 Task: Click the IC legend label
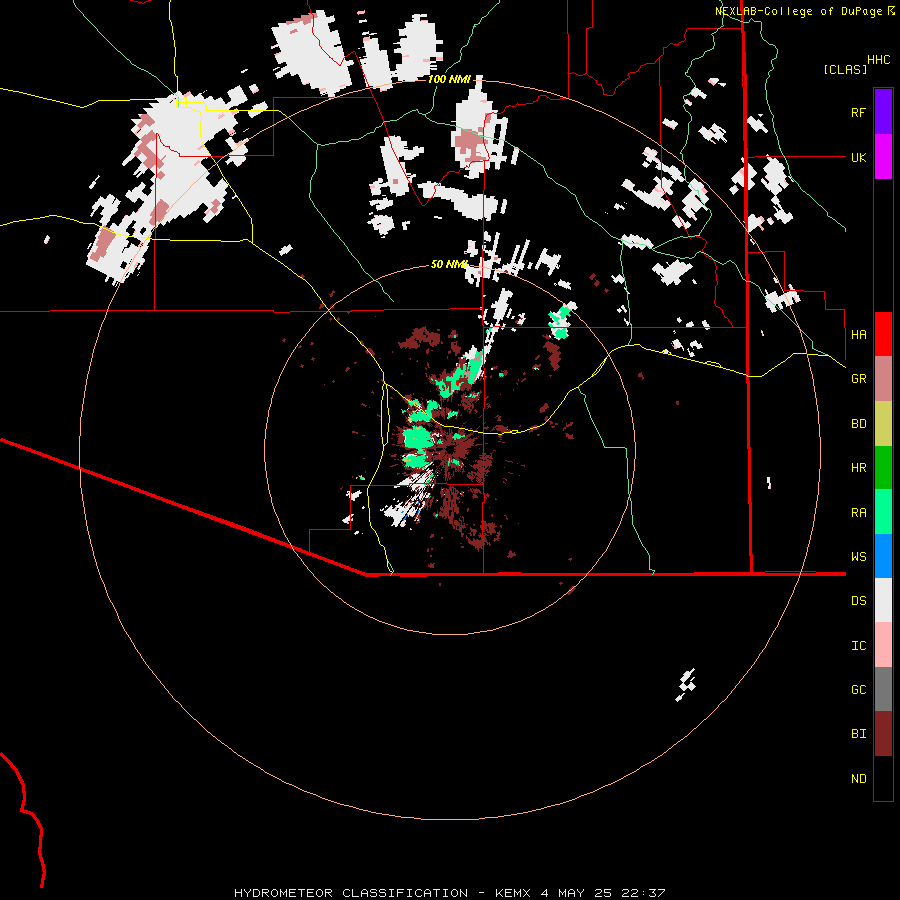[858, 646]
